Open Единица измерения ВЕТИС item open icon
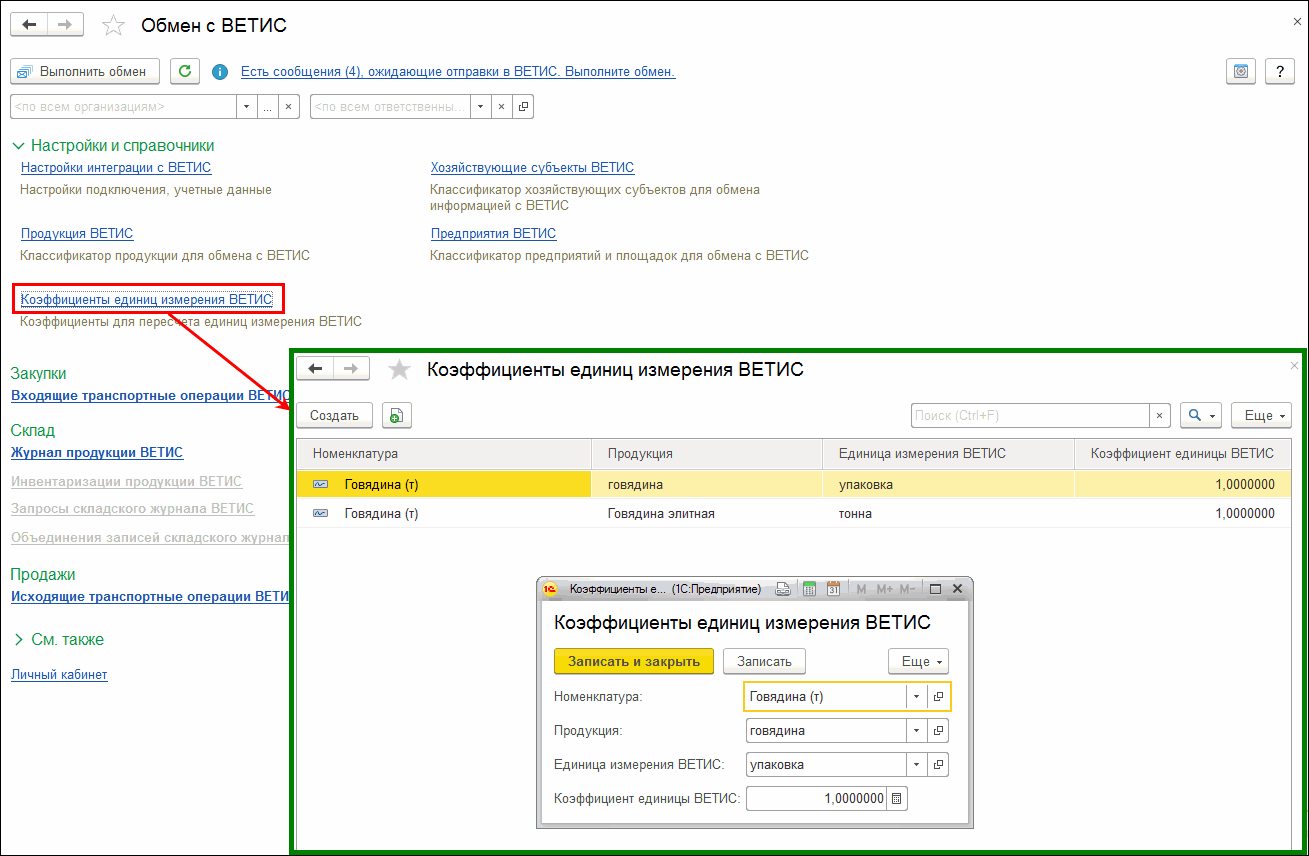The width and height of the screenshot is (1309, 856). (x=938, y=765)
